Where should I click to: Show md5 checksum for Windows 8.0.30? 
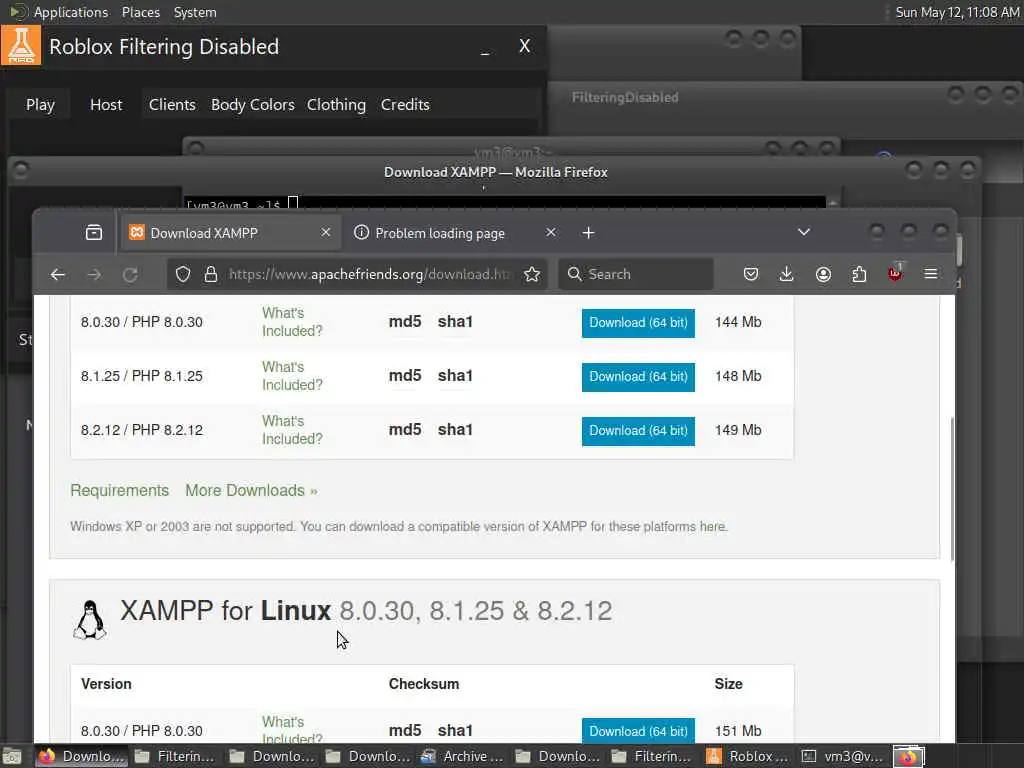tap(405, 321)
